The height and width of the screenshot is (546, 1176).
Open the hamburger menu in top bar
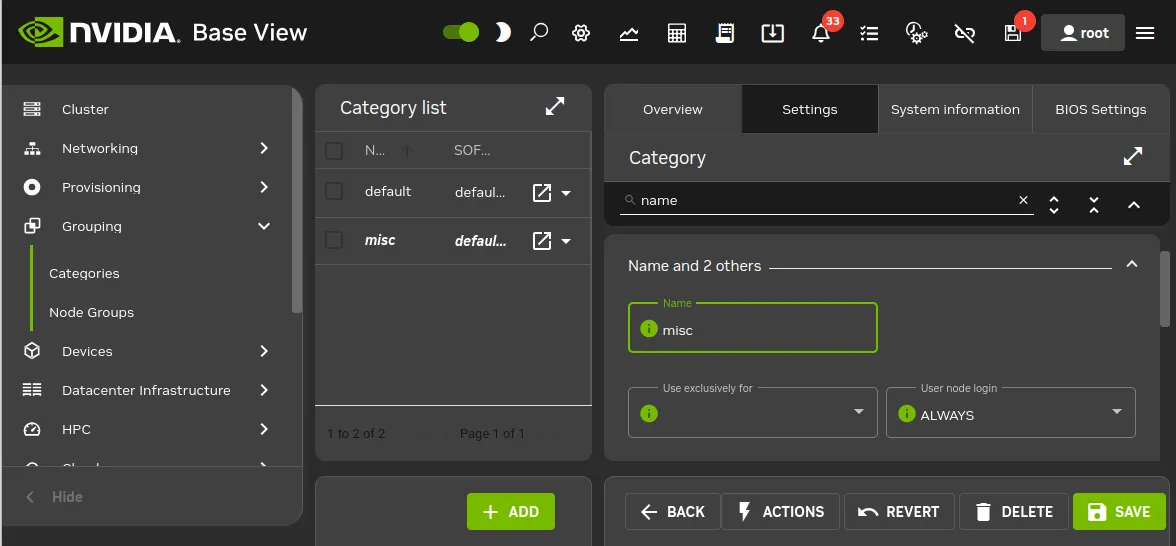pyautogui.click(x=1144, y=33)
